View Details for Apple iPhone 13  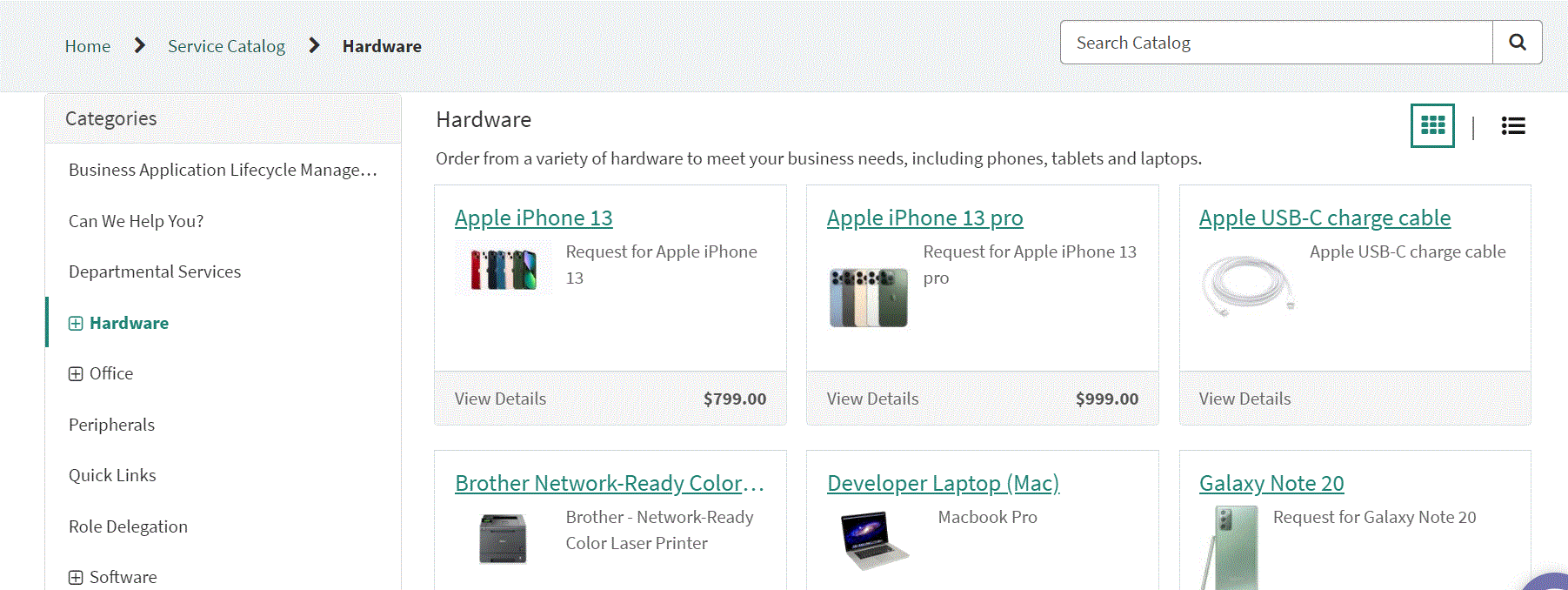[x=500, y=399]
